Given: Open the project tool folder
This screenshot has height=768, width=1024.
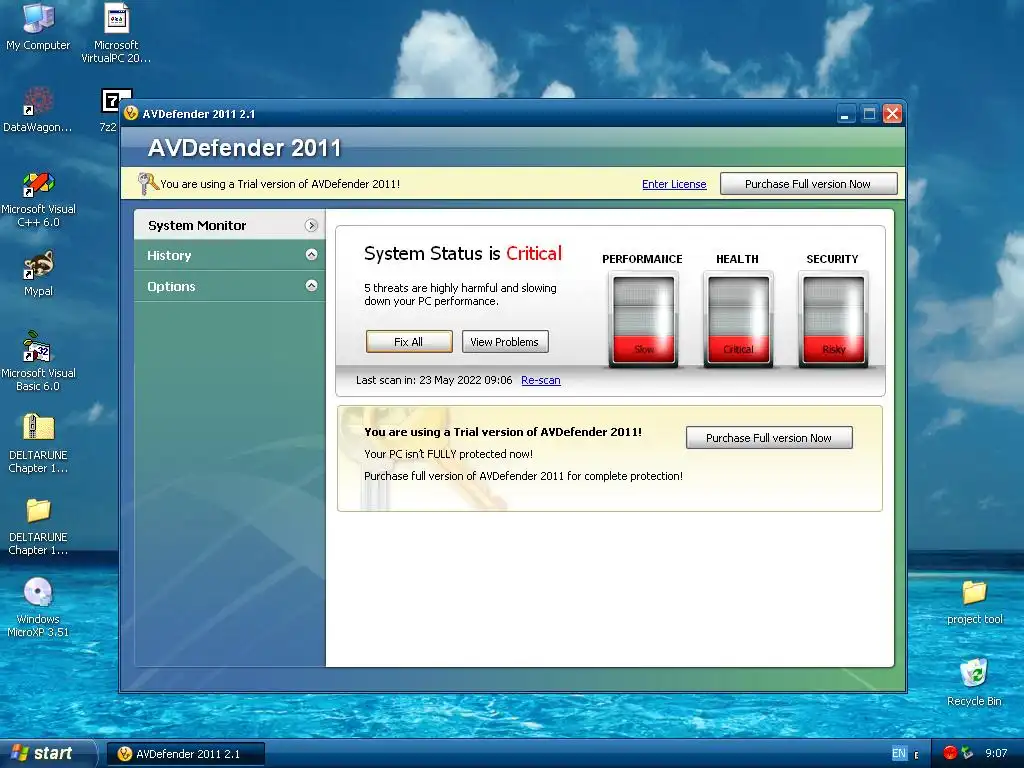Looking at the screenshot, I should tap(974, 602).
